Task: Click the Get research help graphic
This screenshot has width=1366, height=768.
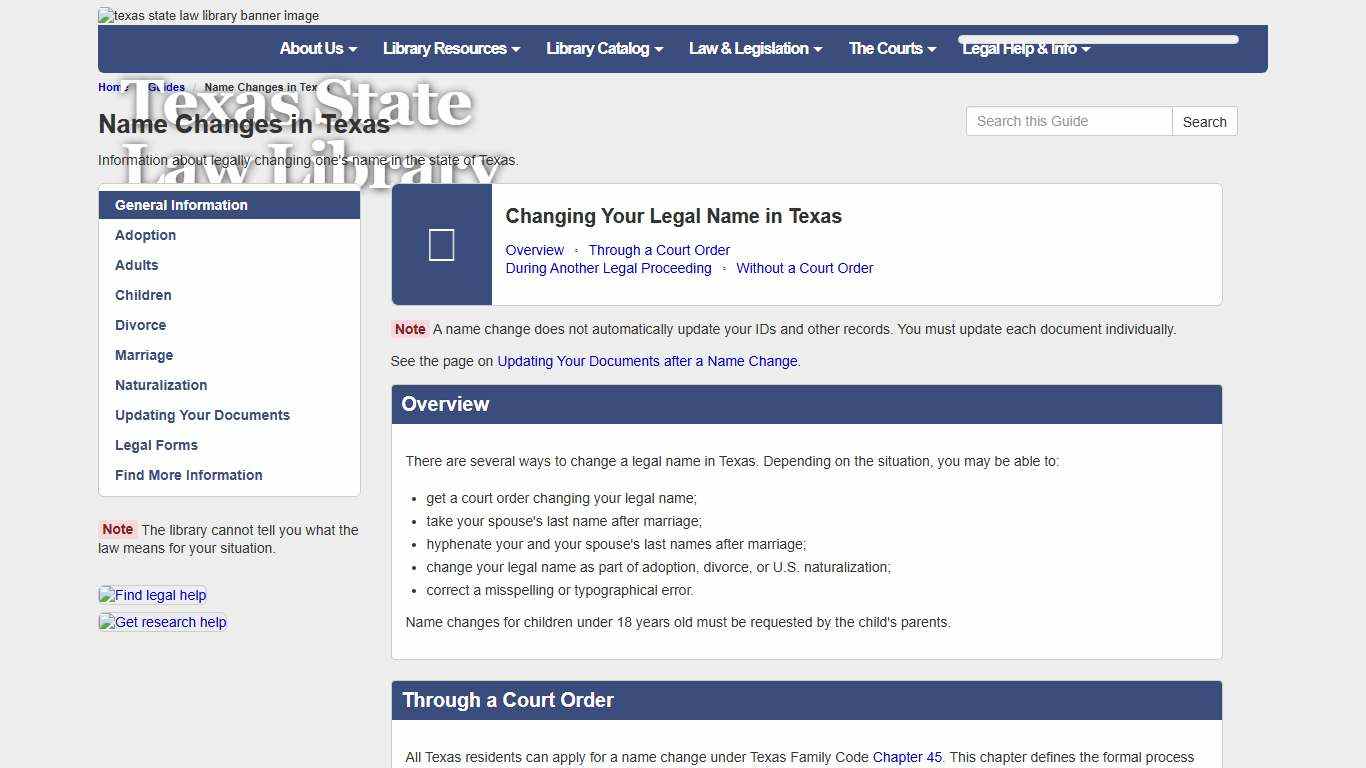Action: point(162,622)
